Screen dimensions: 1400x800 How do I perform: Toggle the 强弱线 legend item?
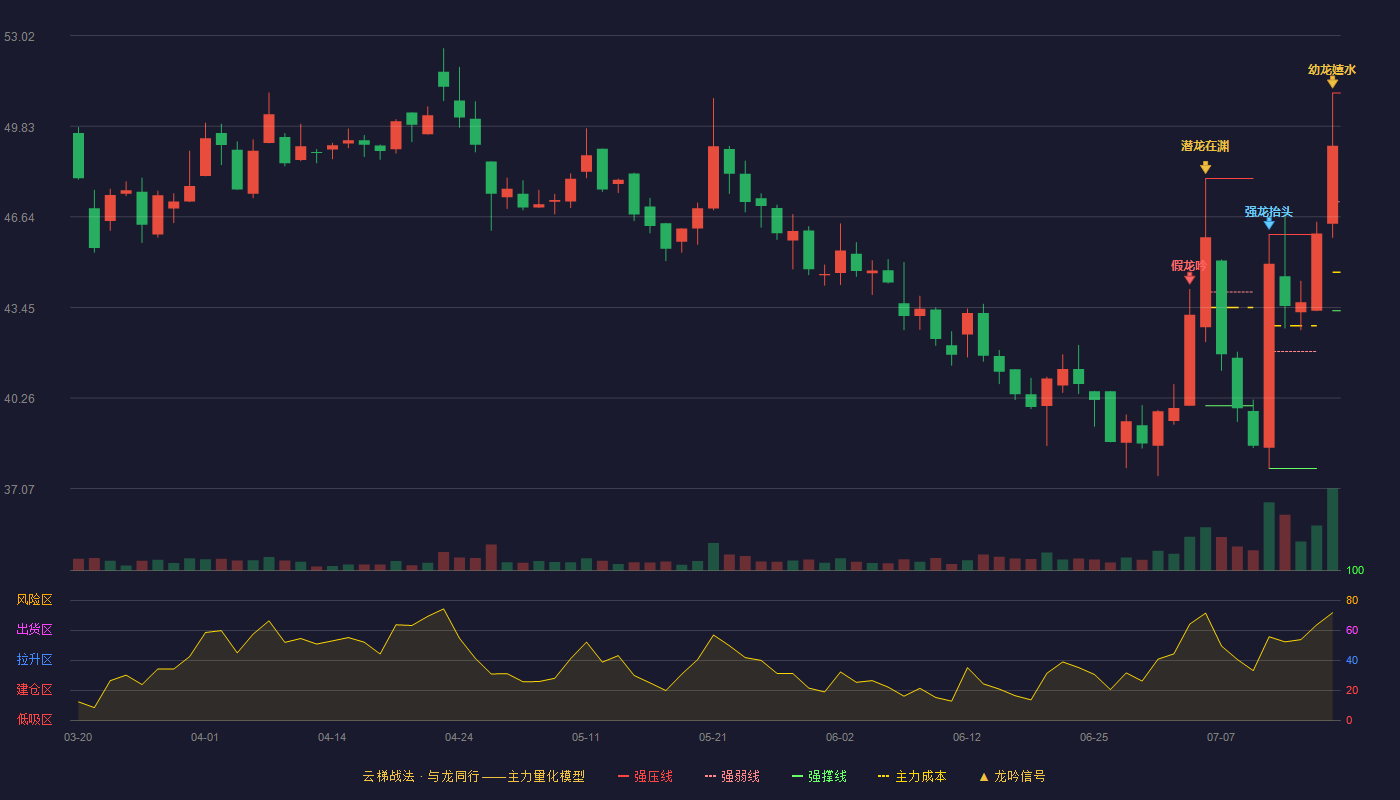tap(732, 776)
